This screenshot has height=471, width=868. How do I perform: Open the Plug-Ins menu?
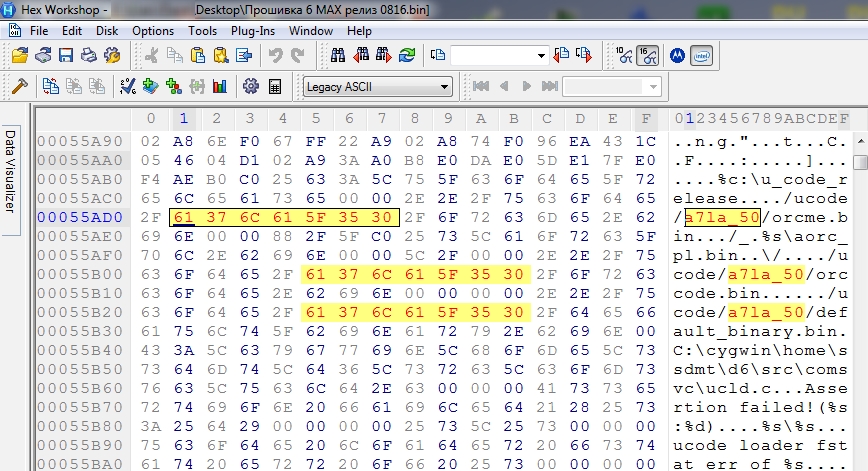(x=252, y=31)
